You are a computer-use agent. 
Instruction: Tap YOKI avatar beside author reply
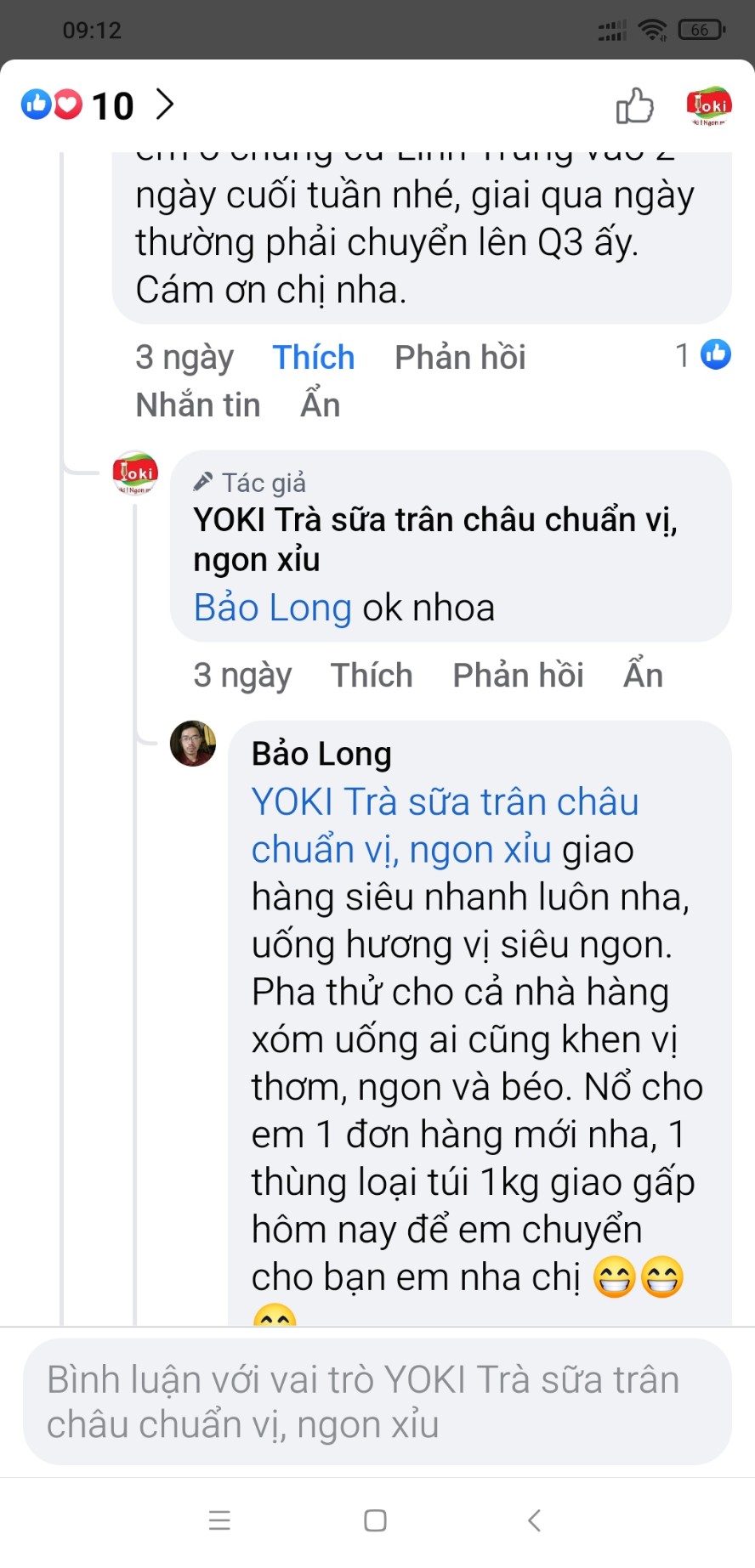[135, 473]
